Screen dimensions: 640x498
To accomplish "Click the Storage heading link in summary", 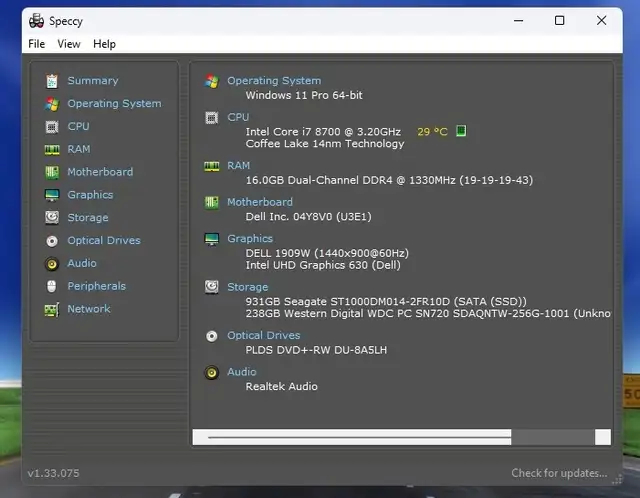I will pyautogui.click(x=247, y=287).
